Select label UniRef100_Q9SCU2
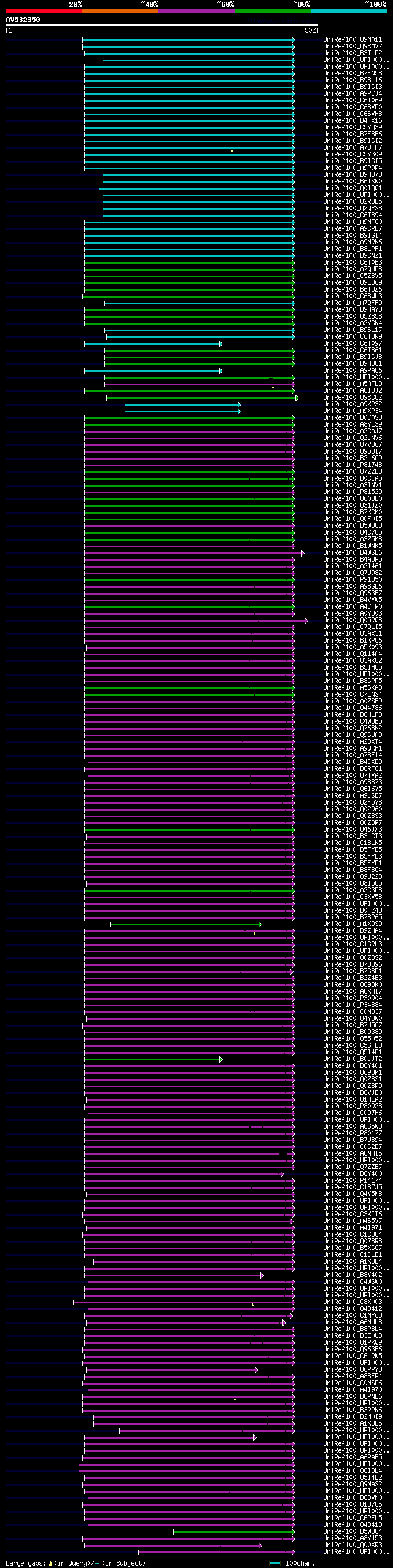 coord(352,398)
